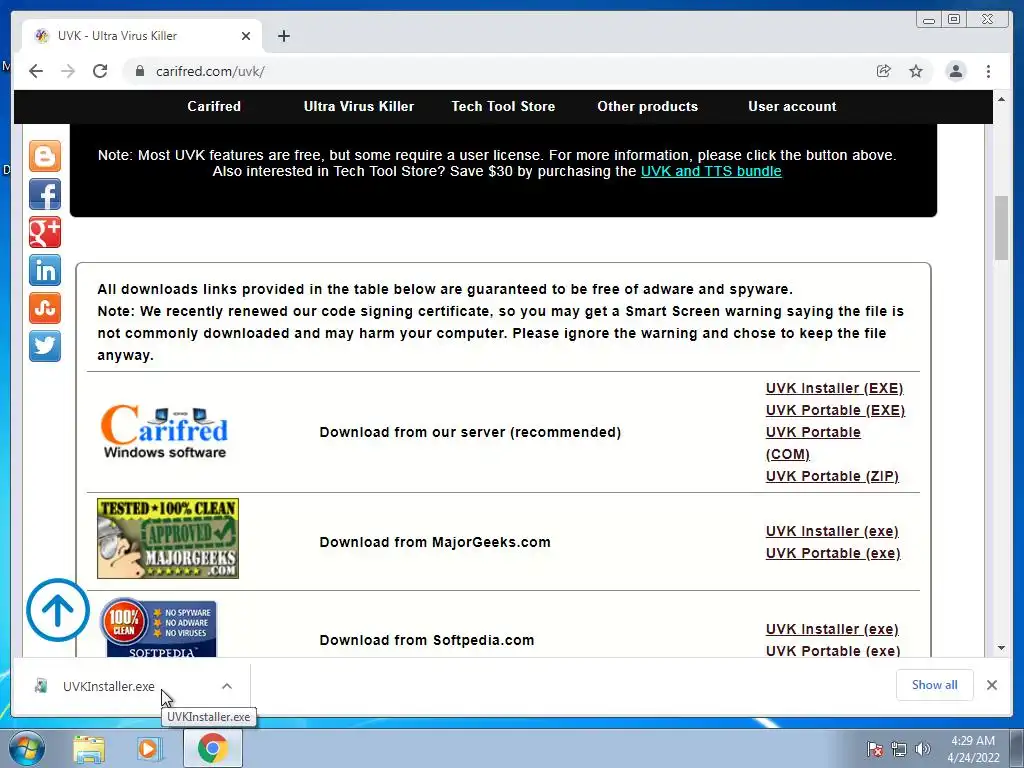
Task: Click the Google Plus share icon
Action: click(x=45, y=232)
